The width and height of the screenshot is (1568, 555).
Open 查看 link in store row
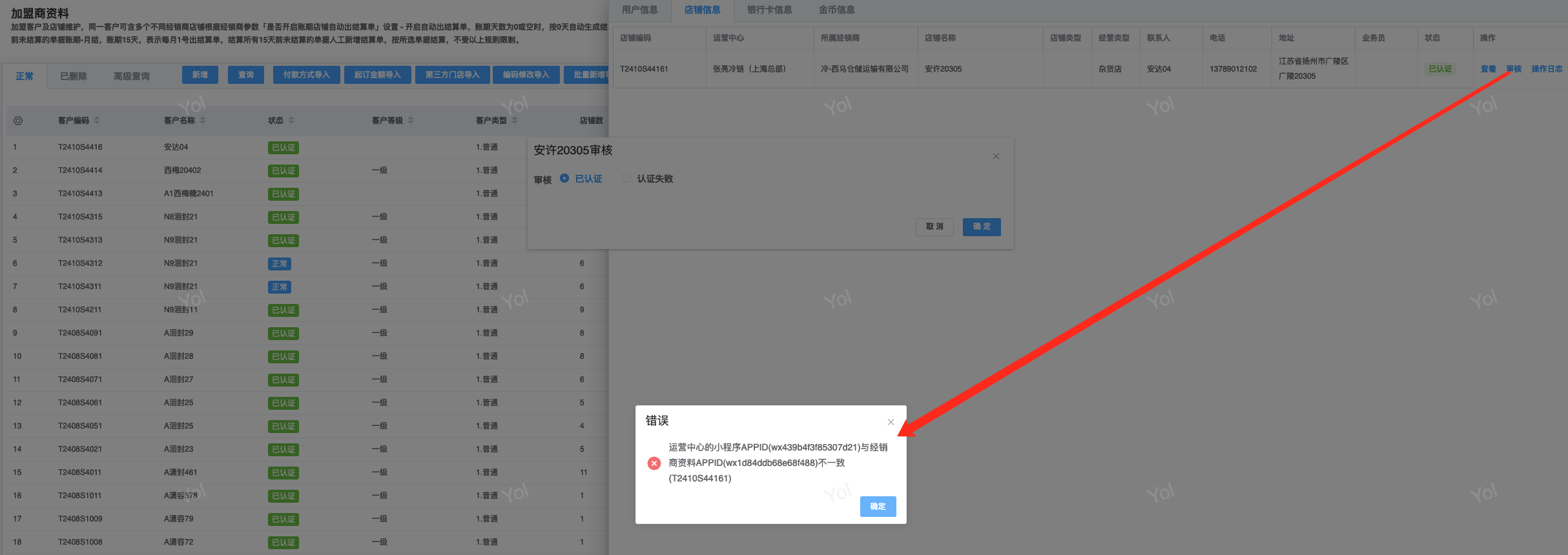click(1488, 69)
